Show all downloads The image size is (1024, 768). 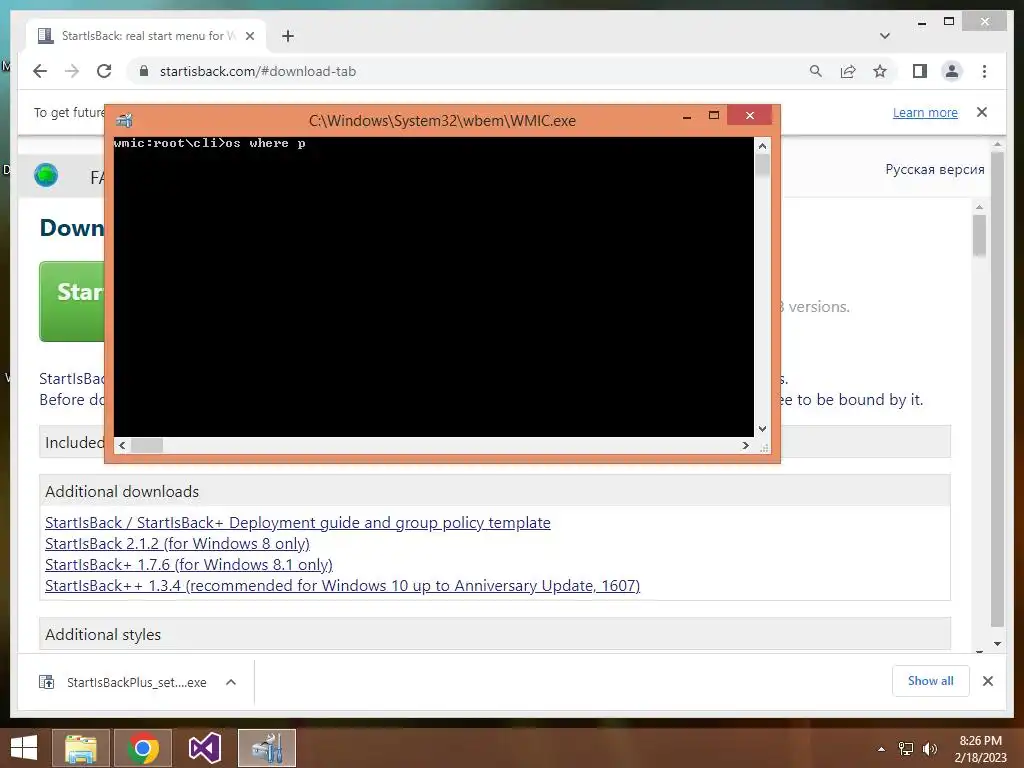[x=930, y=681]
